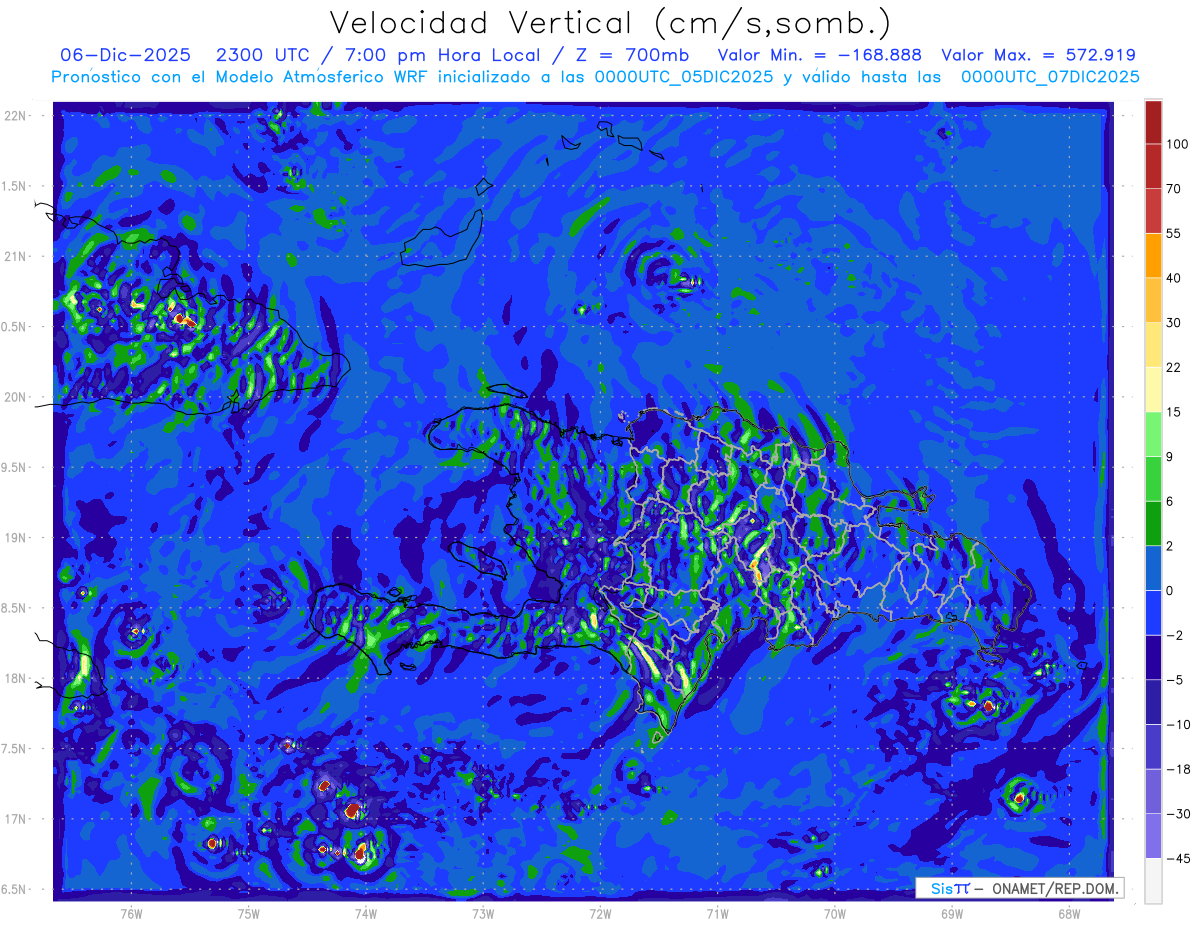Click the legend value "-45"
Image resolution: width=1200 pixels, height=927 pixels.
[x=1177, y=857]
